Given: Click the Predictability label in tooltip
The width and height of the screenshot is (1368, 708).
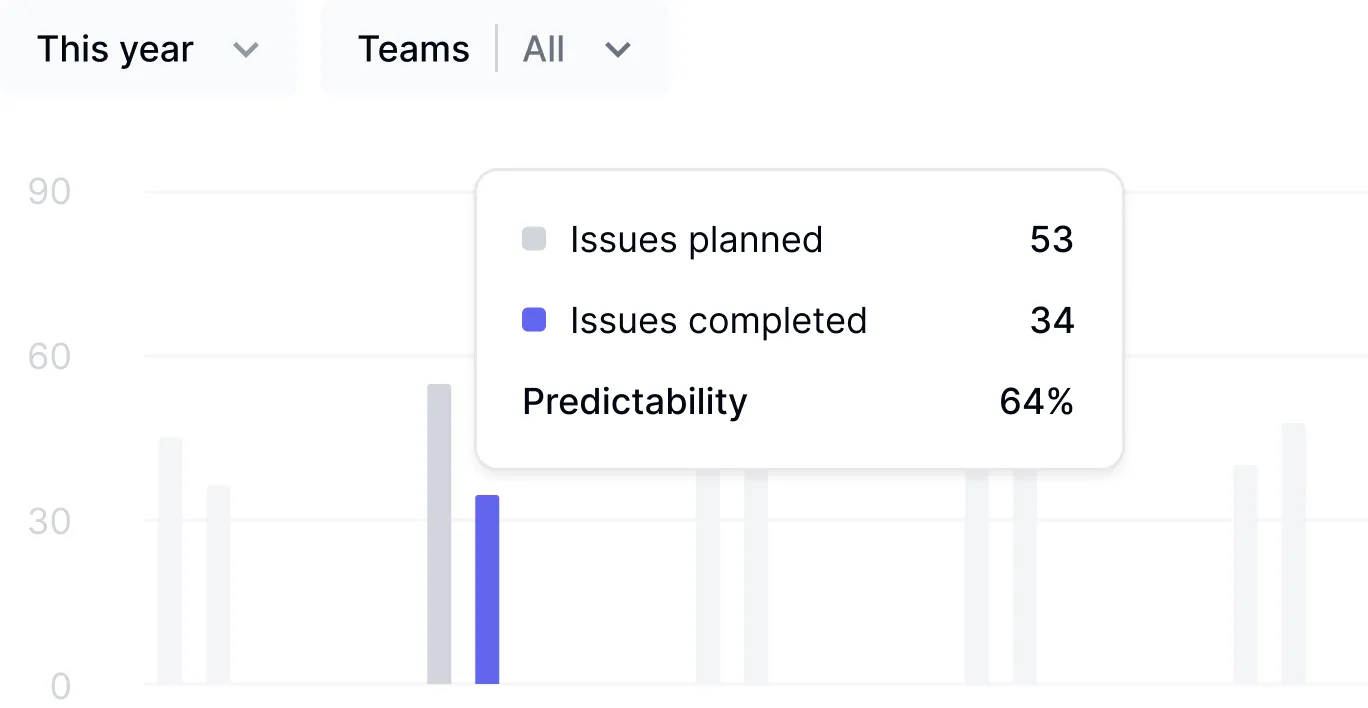Looking at the screenshot, I should [635, 402].
